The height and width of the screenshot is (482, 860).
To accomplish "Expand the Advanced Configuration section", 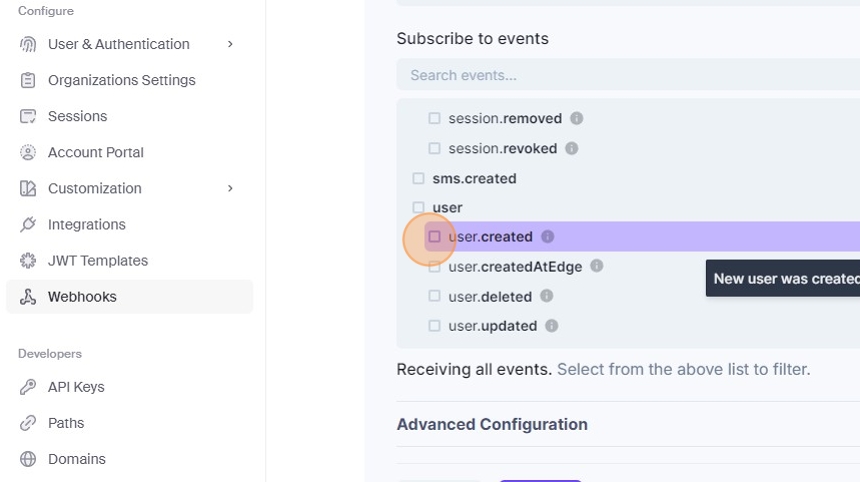I will [492, 424].
